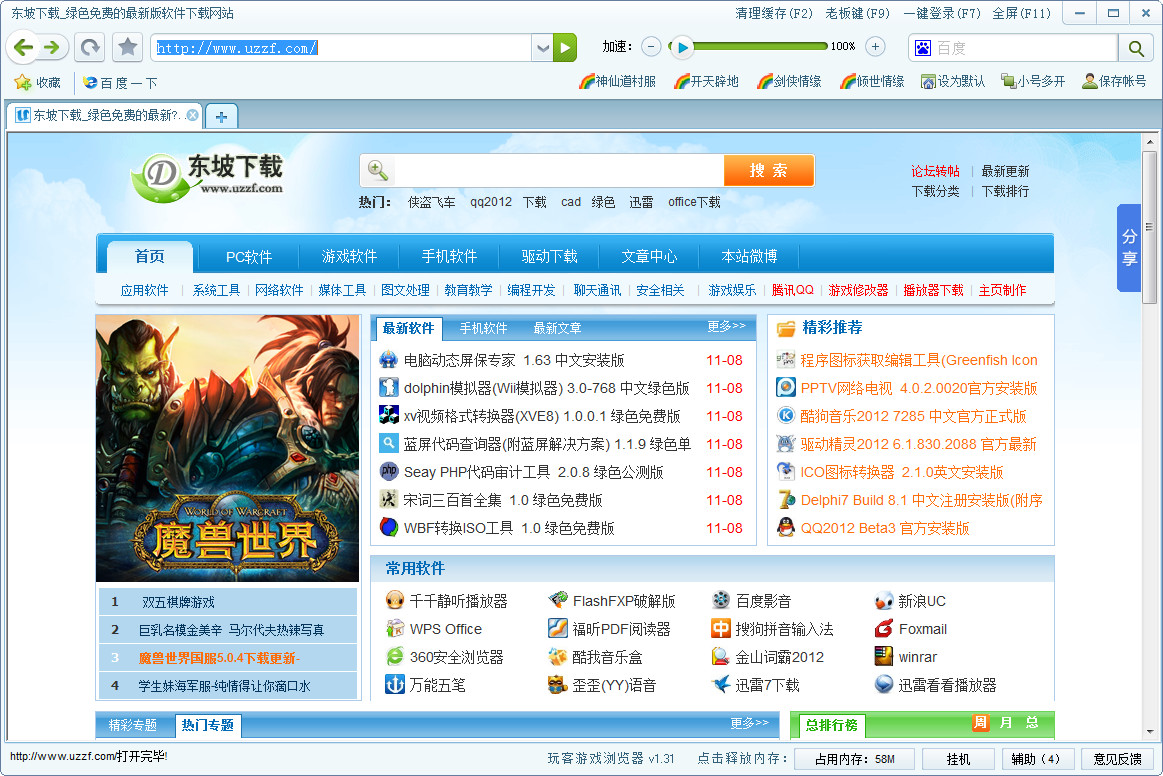Switch to the 最新文章 list tab
1163x776 pixels.
click(x=557, y=328)
